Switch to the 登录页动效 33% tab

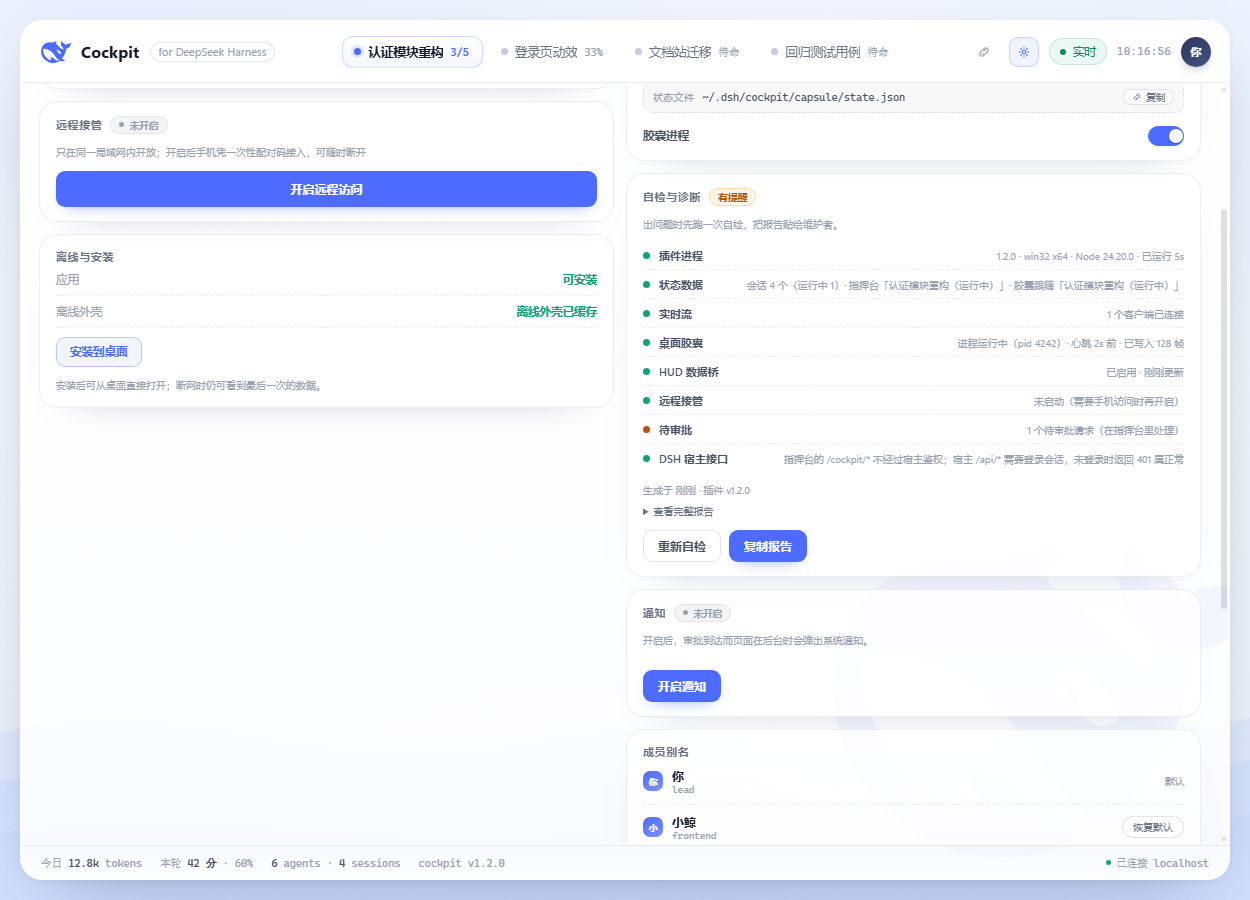pyautogui.click(x=552, y=52)
